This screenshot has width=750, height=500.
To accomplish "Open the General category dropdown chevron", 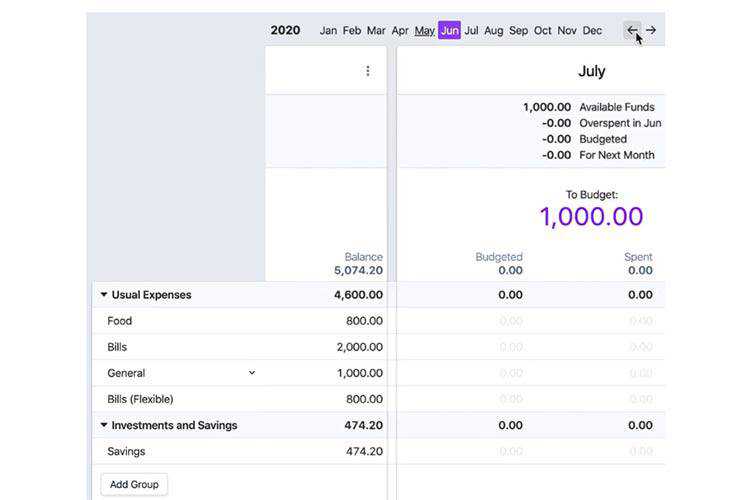I will tap(252, 373).
